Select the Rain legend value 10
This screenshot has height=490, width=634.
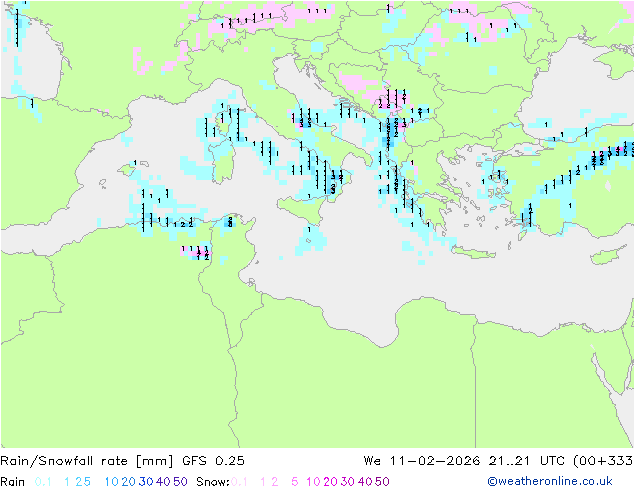111,482
